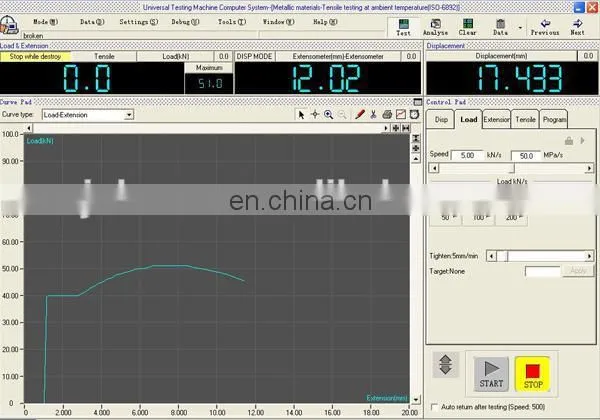The width and height of the screenshot is (600, 420).
Task: Zero the extensometer with 0.0 button
Action: pos(411,57)
